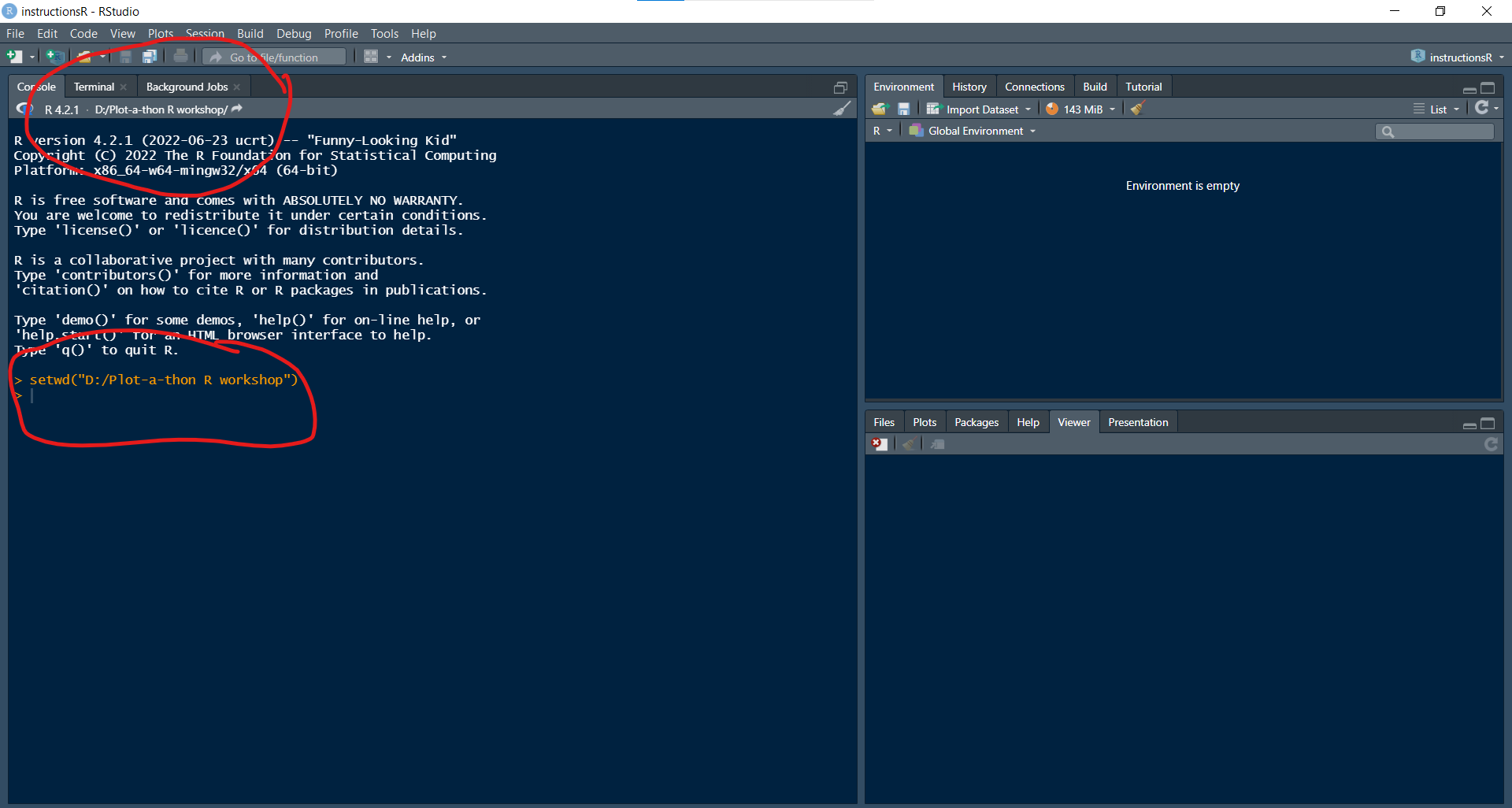This screenshot has height=808, width=1512.
Task: Close the Terminal tab
Action: pos(124,87)
